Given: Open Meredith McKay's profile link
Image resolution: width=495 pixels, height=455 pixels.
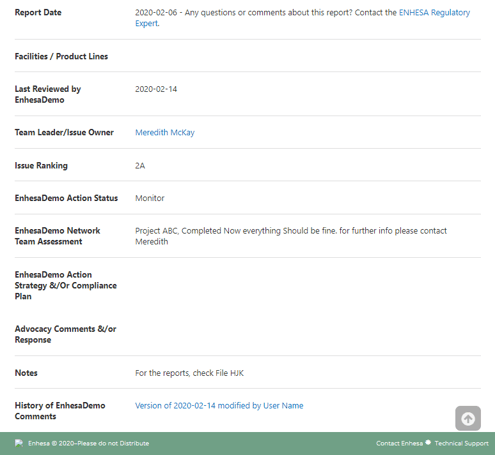Looking at the screenshot, I should (165, 132).
